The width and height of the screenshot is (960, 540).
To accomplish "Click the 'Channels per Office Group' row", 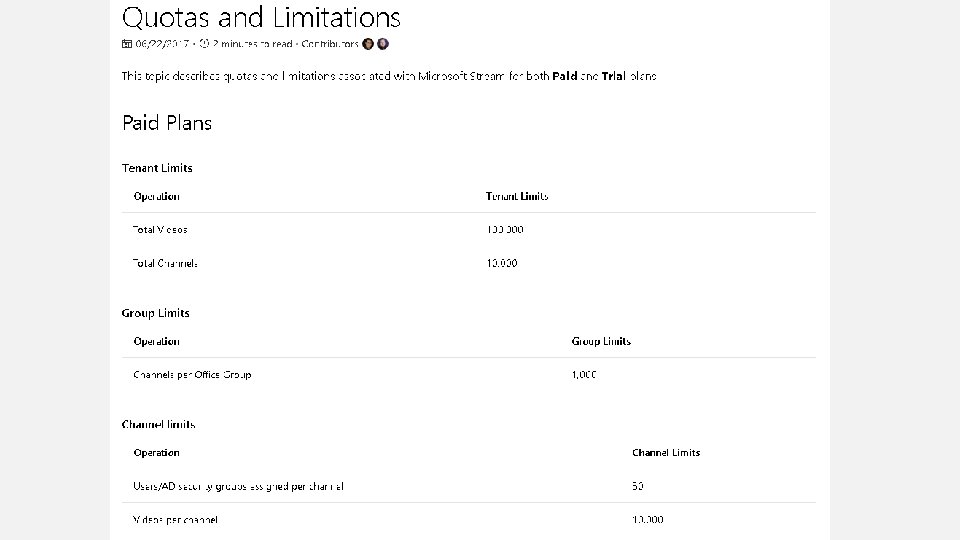I will tap(192, 374).
